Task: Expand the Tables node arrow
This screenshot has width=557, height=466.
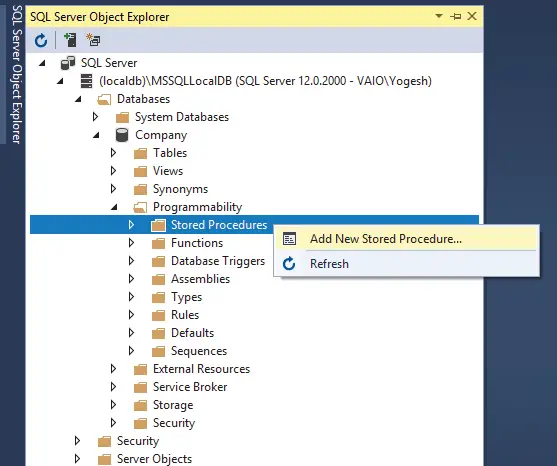Action: pyautogui.click(x=113, y=153)
